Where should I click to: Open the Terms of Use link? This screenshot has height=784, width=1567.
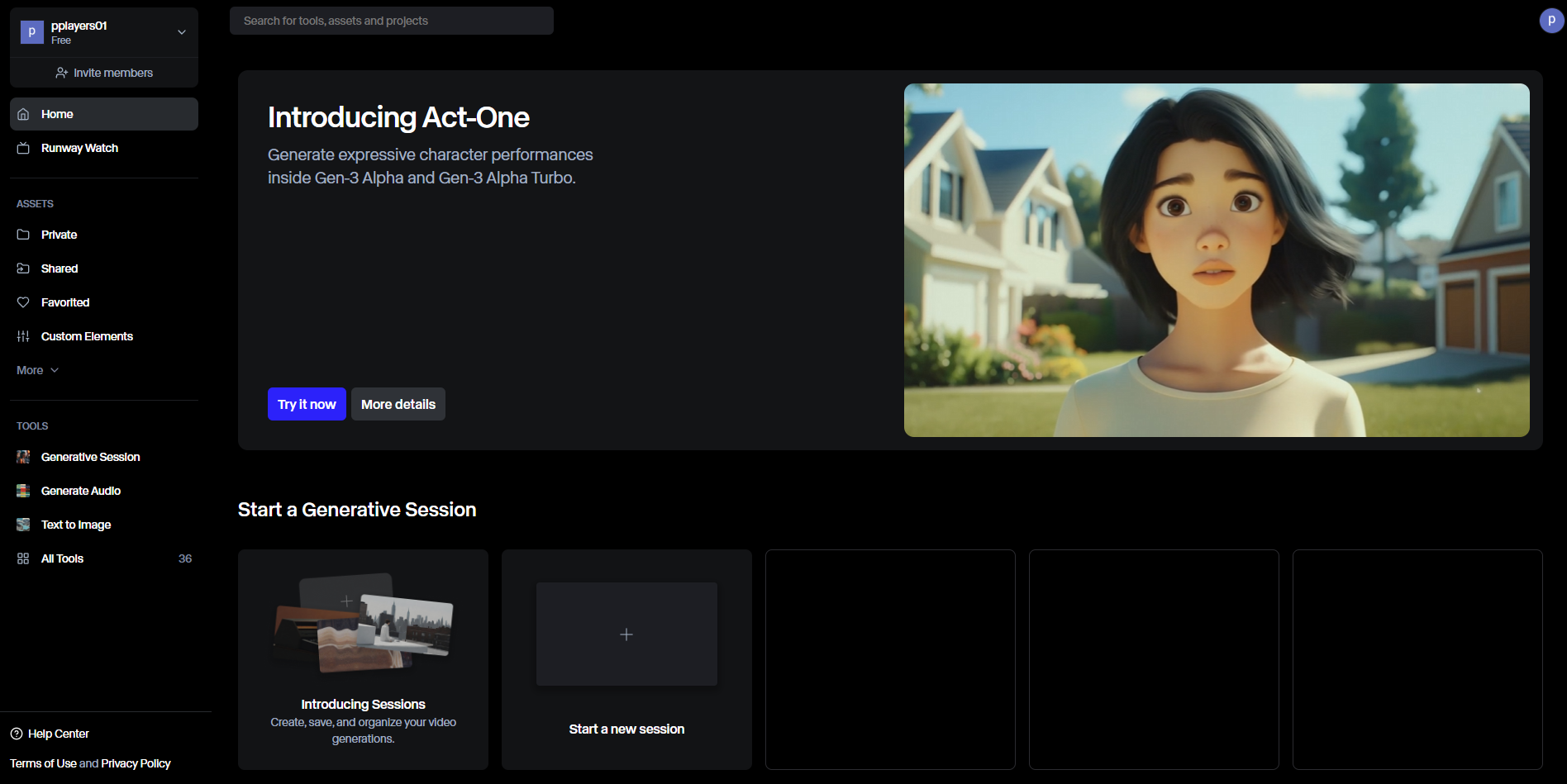click(43, 763)
